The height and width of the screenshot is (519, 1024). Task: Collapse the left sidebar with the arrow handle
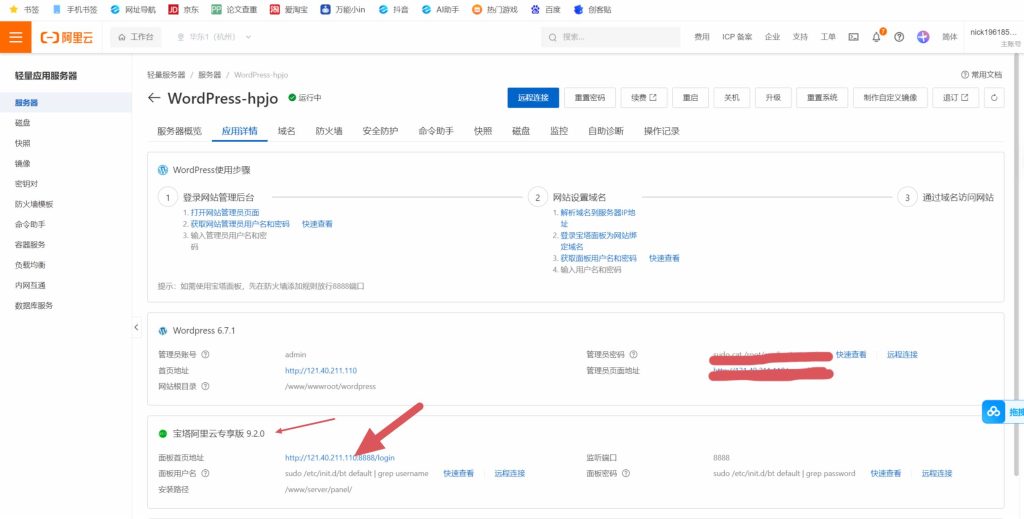(136, 328)
